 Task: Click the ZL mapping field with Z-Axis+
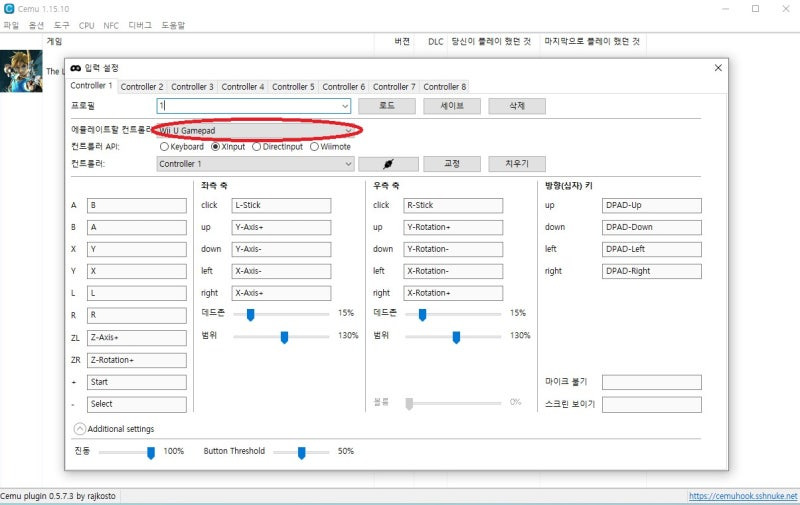click(137, 338)
